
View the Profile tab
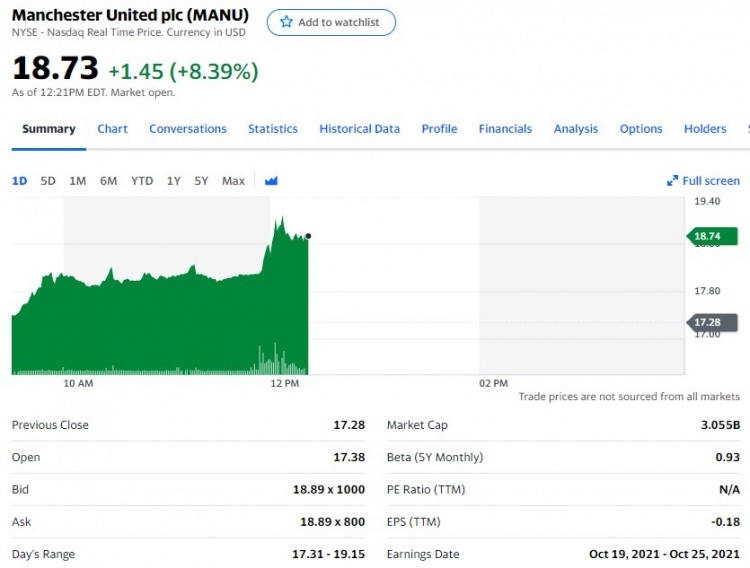click(x=439, y=129)
